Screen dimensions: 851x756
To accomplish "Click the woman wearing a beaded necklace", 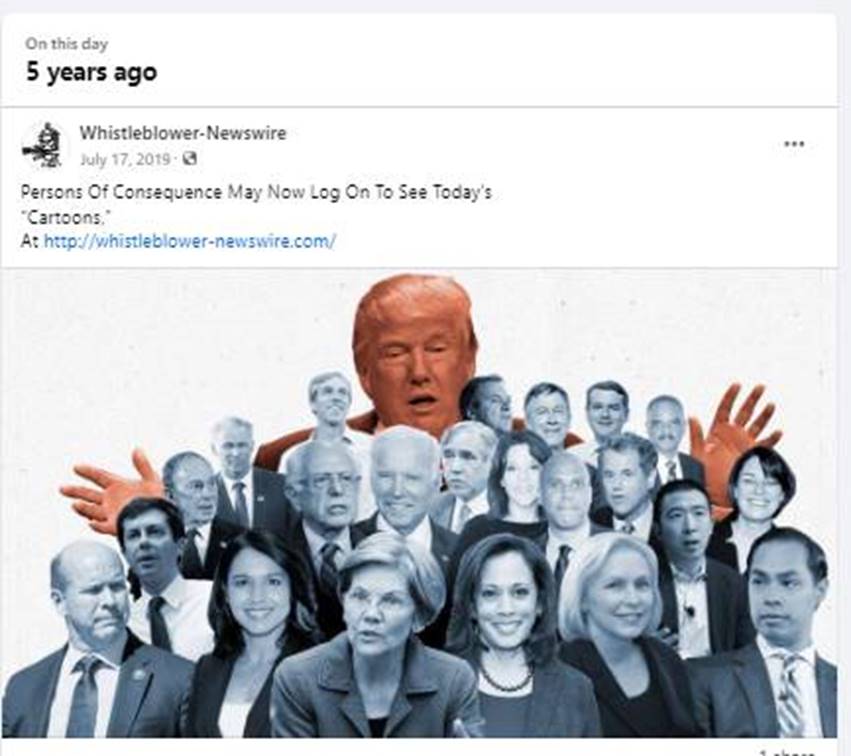I will (x=503, y=632).
